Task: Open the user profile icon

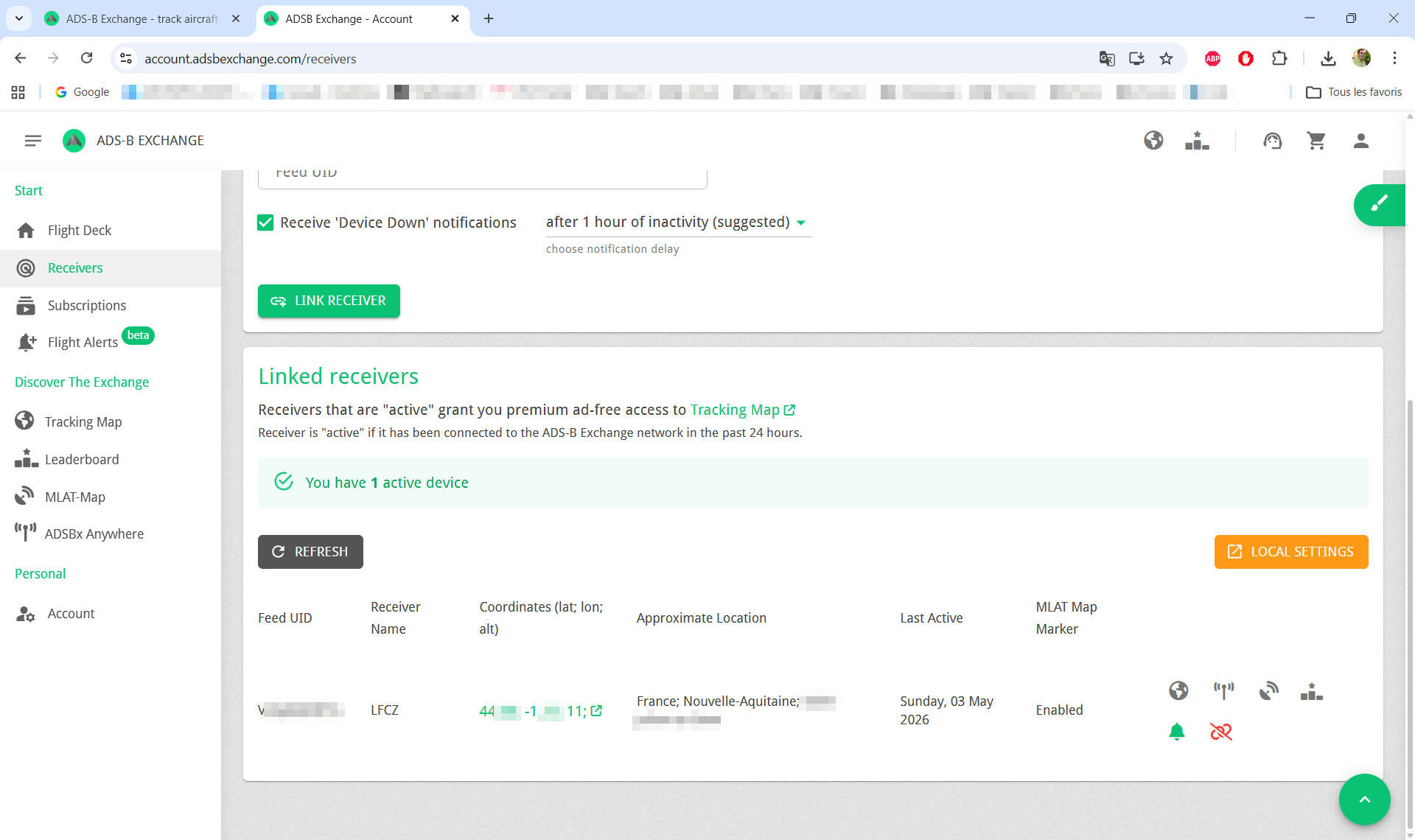Action: pyautogui.click(x=1361, y=140)
